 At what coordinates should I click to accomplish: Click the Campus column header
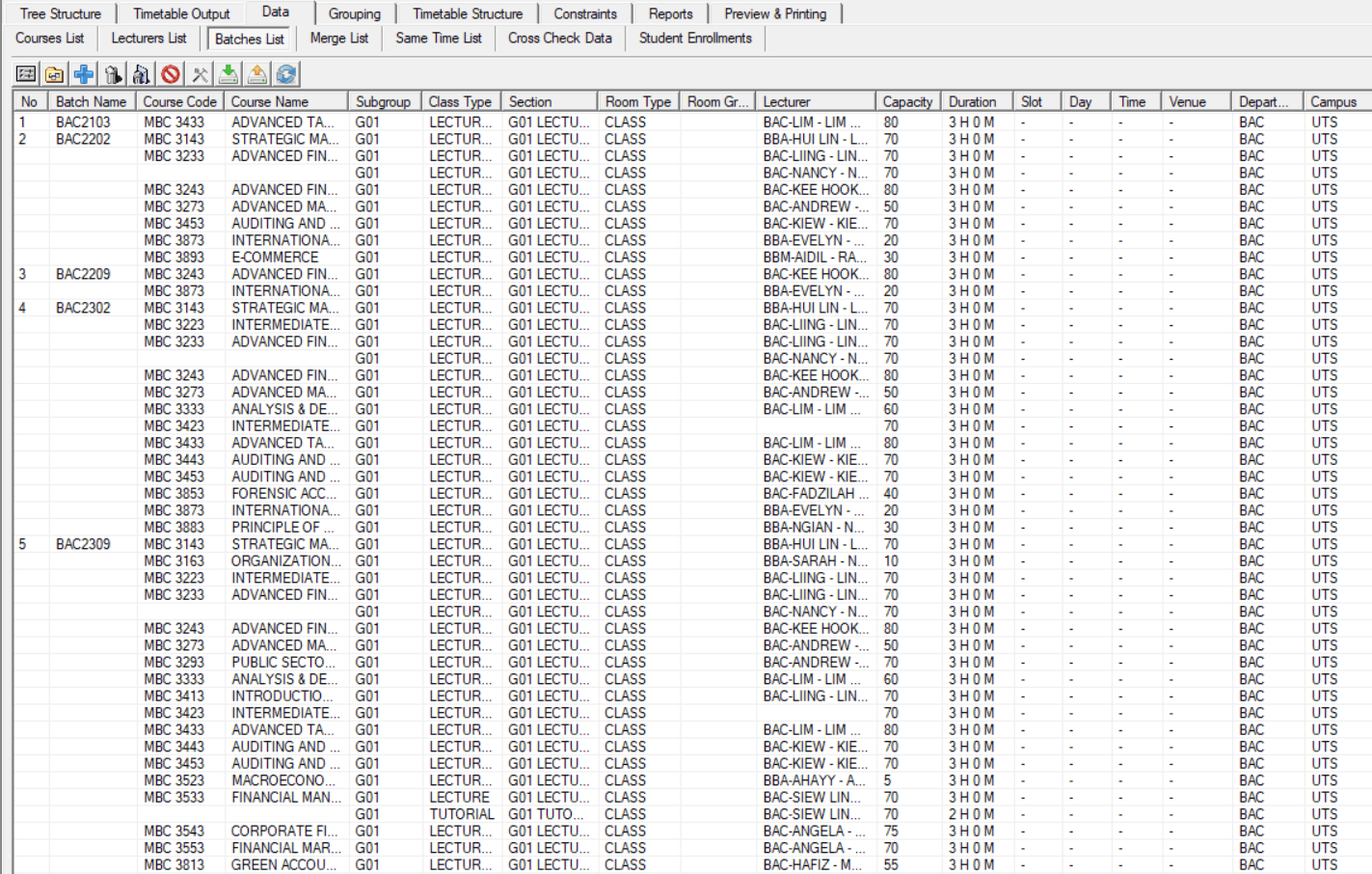tap(1336, 101)
